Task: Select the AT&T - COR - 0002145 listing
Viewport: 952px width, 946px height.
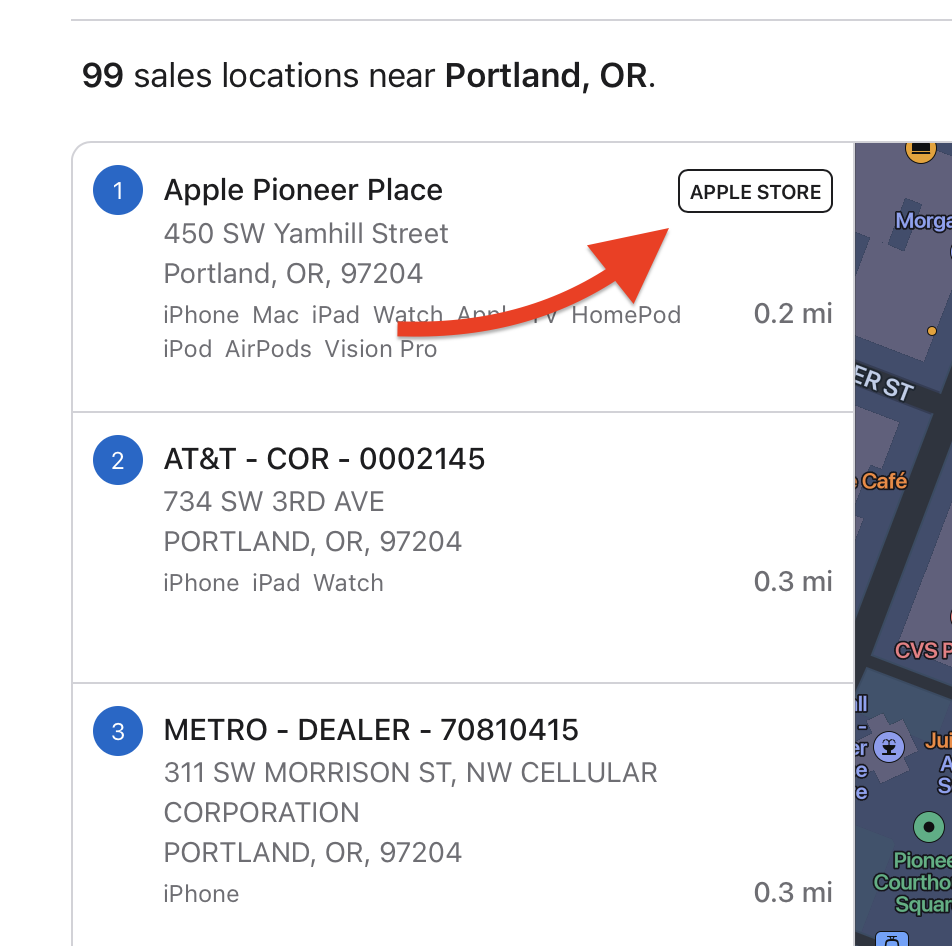Action: pyautogui.click(x=324, y=459)
